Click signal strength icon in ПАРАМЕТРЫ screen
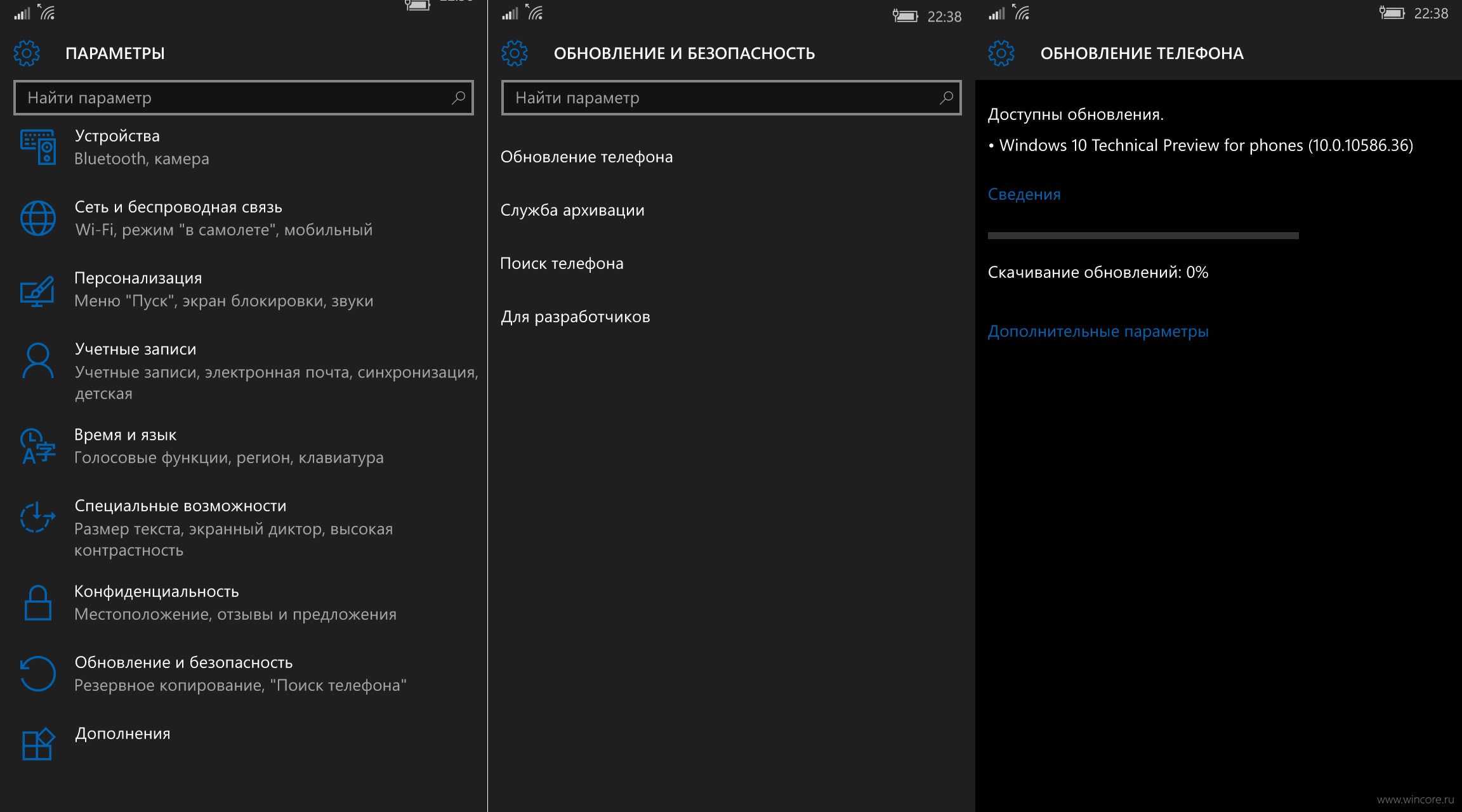This screenshot has width=1462, height=812. tap(22, 13)
